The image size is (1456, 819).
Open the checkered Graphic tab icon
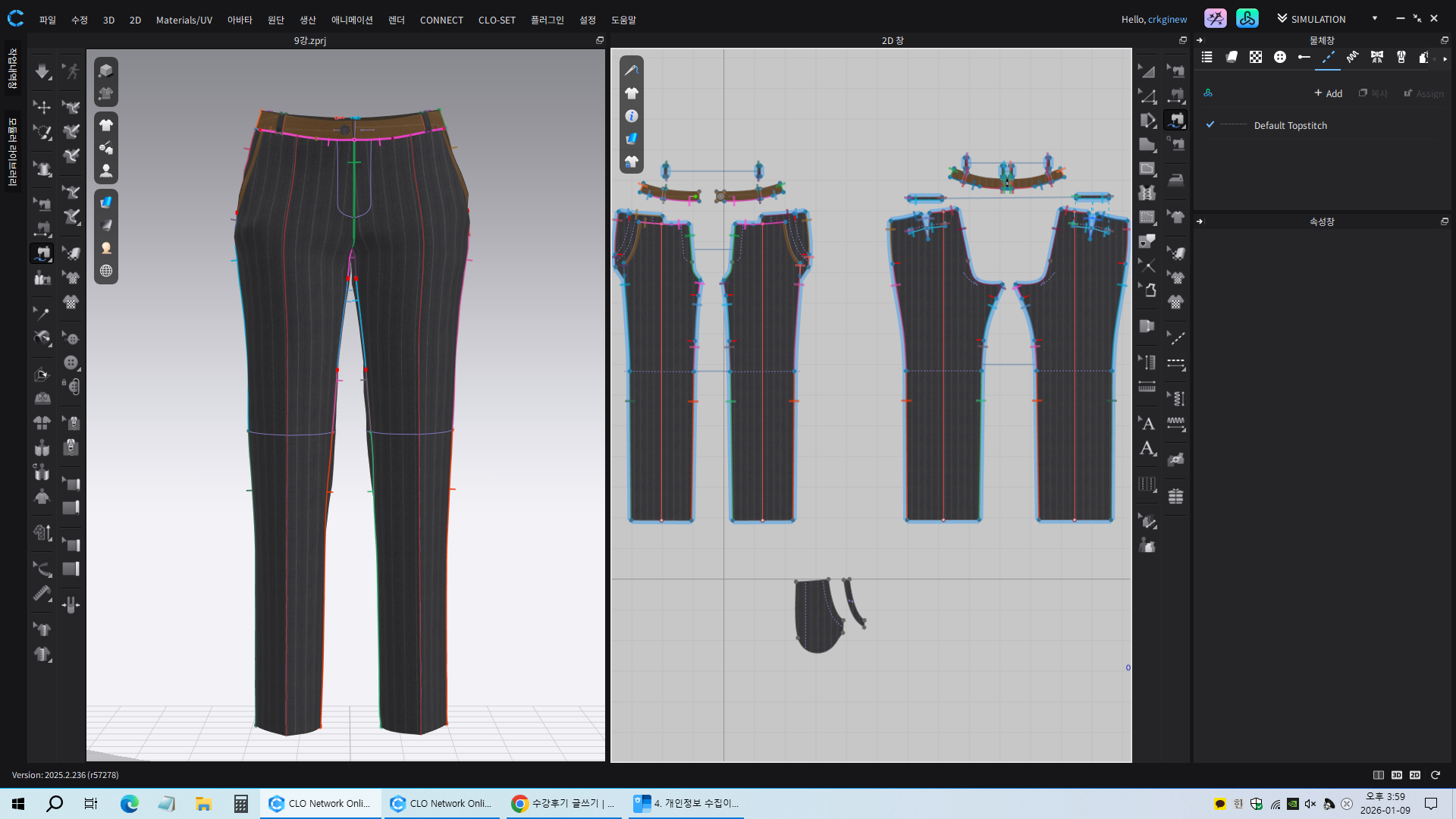pos(1256,58)
